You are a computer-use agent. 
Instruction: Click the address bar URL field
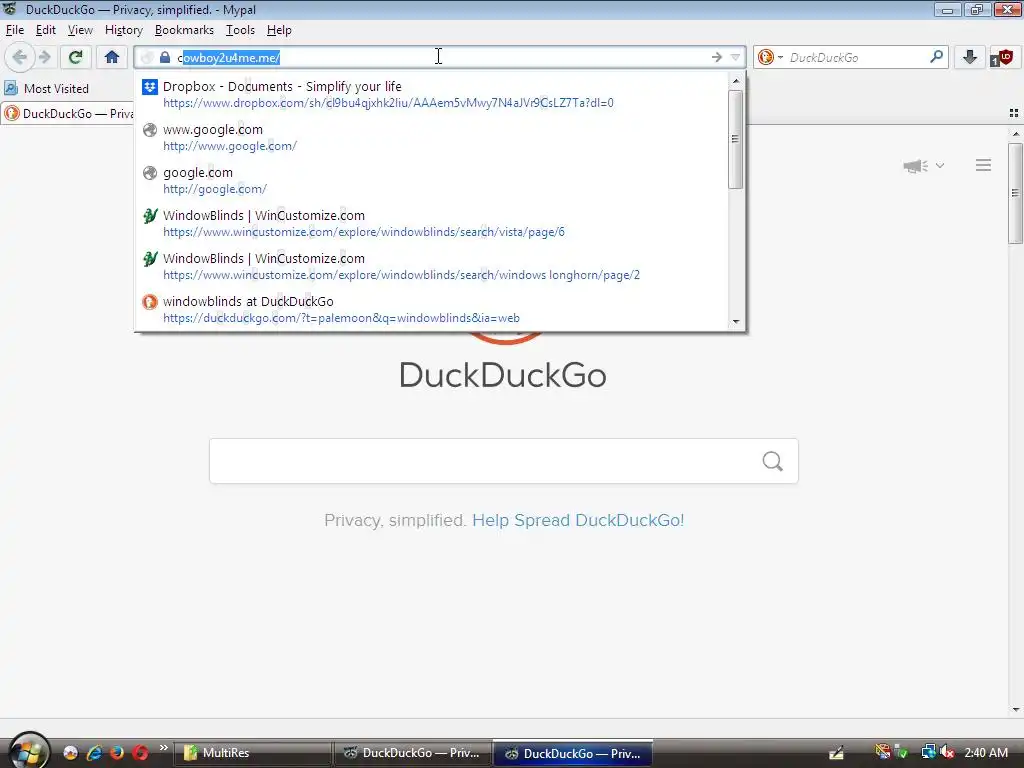coord(438,57)
